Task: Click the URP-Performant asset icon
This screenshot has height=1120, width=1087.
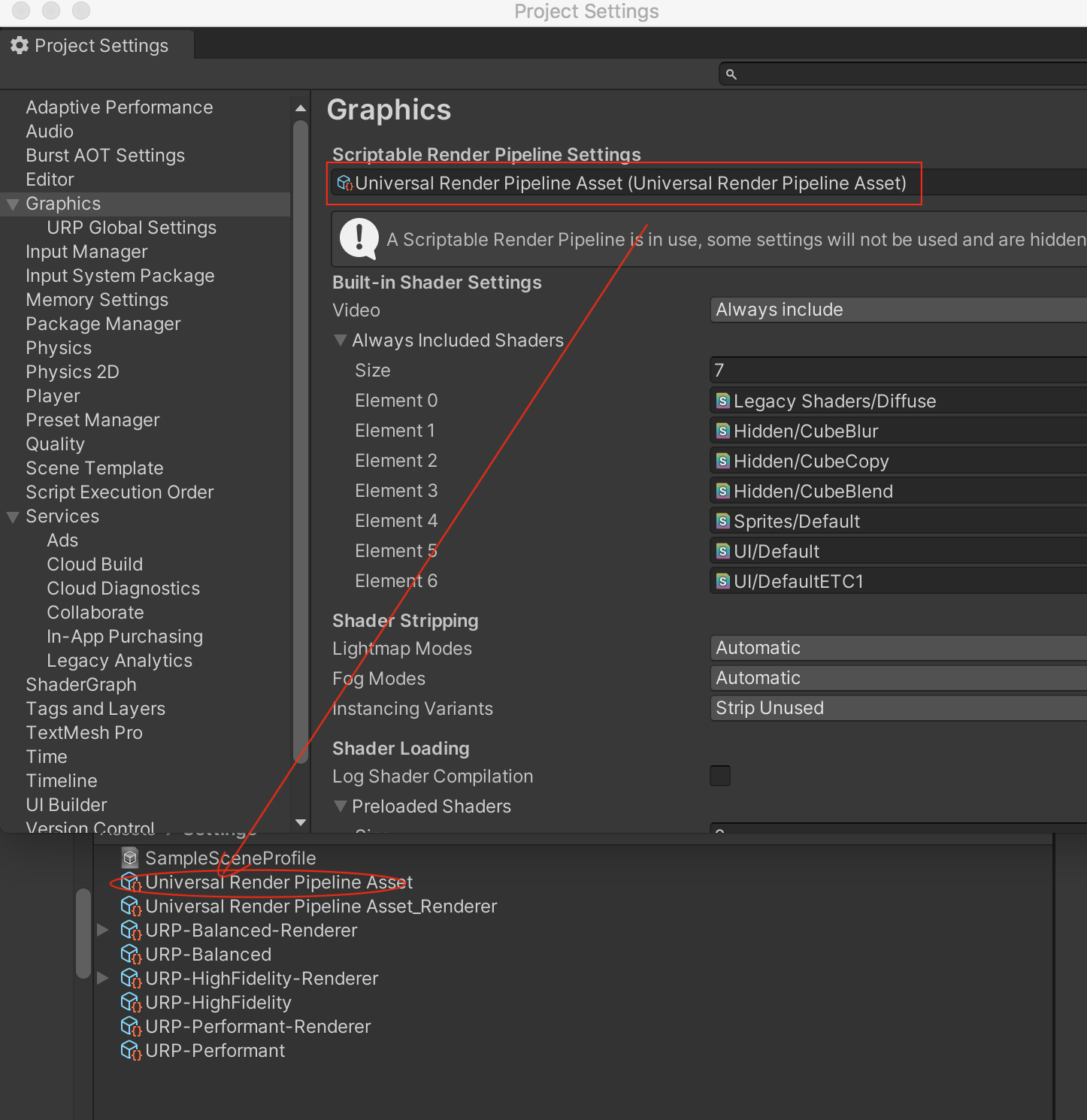Action: pos(131,1051)
